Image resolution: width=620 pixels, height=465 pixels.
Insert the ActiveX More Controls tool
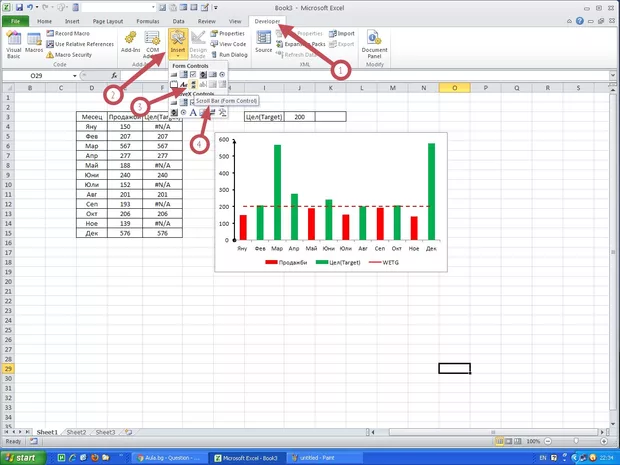click(223, 113)
